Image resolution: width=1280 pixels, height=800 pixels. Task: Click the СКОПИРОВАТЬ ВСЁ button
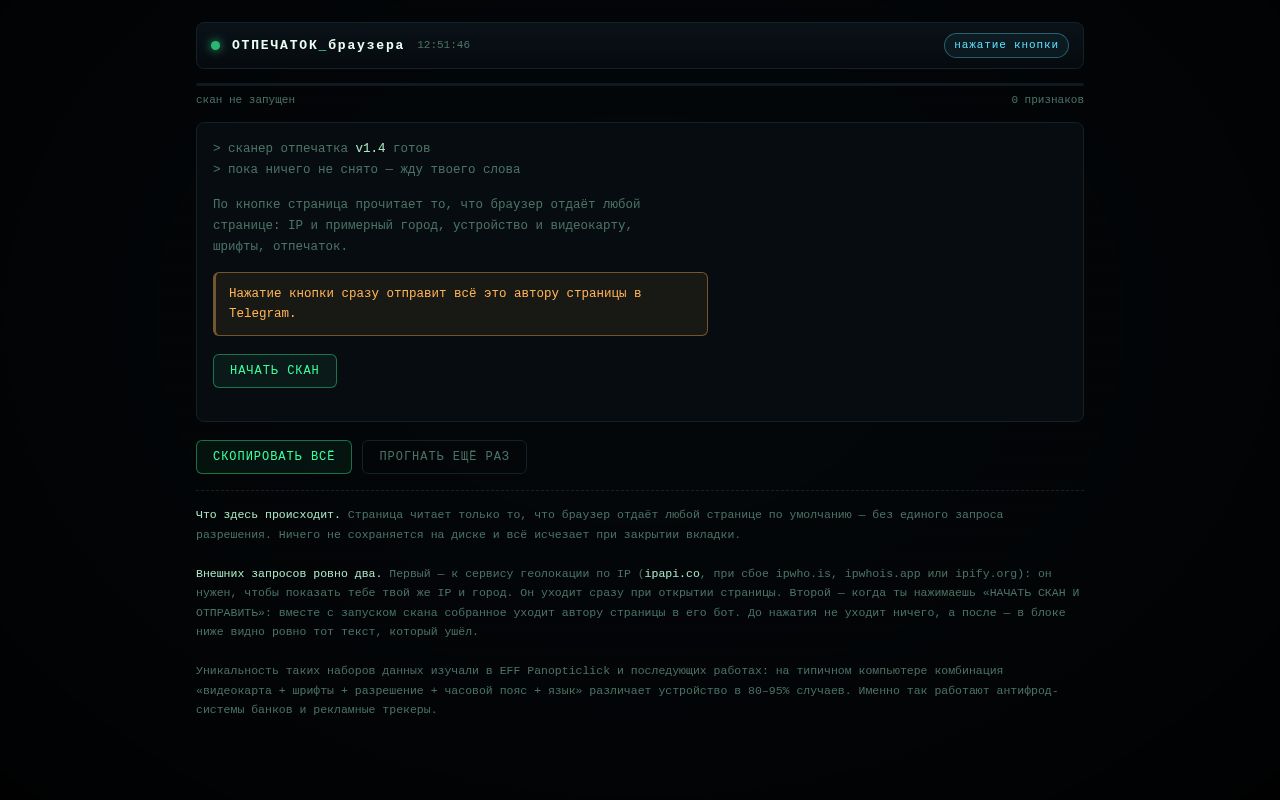click(x=274, y=457)
